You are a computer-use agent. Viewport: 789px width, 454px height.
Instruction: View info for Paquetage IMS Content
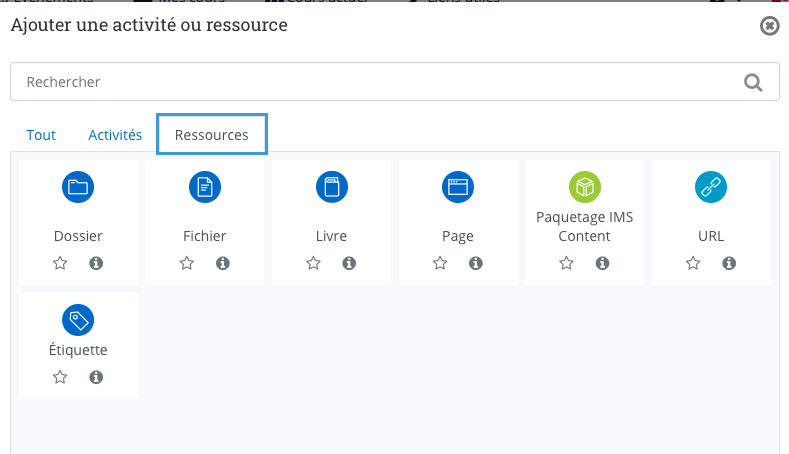click(602, 263)
